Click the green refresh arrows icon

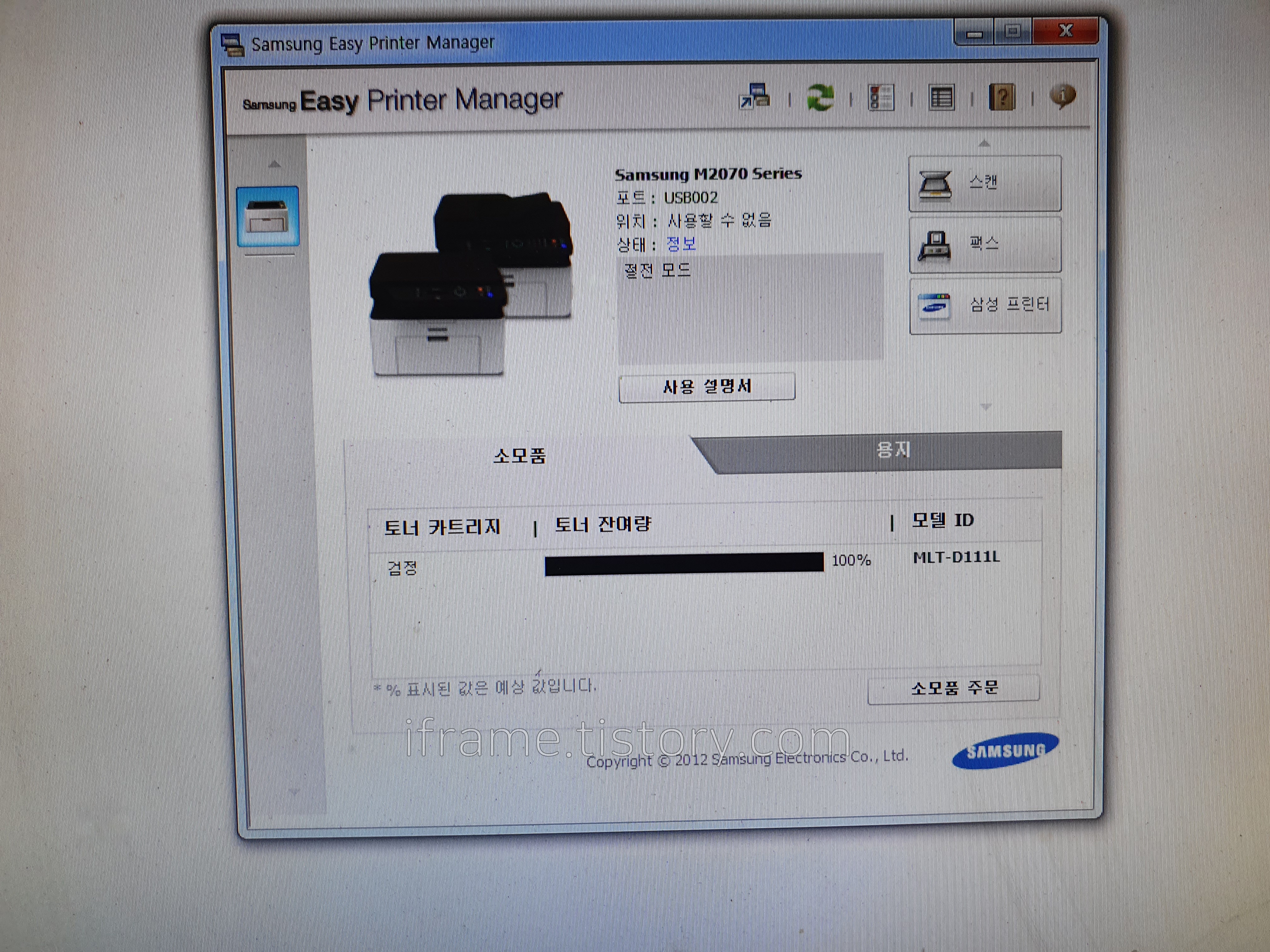pos(820,98)
